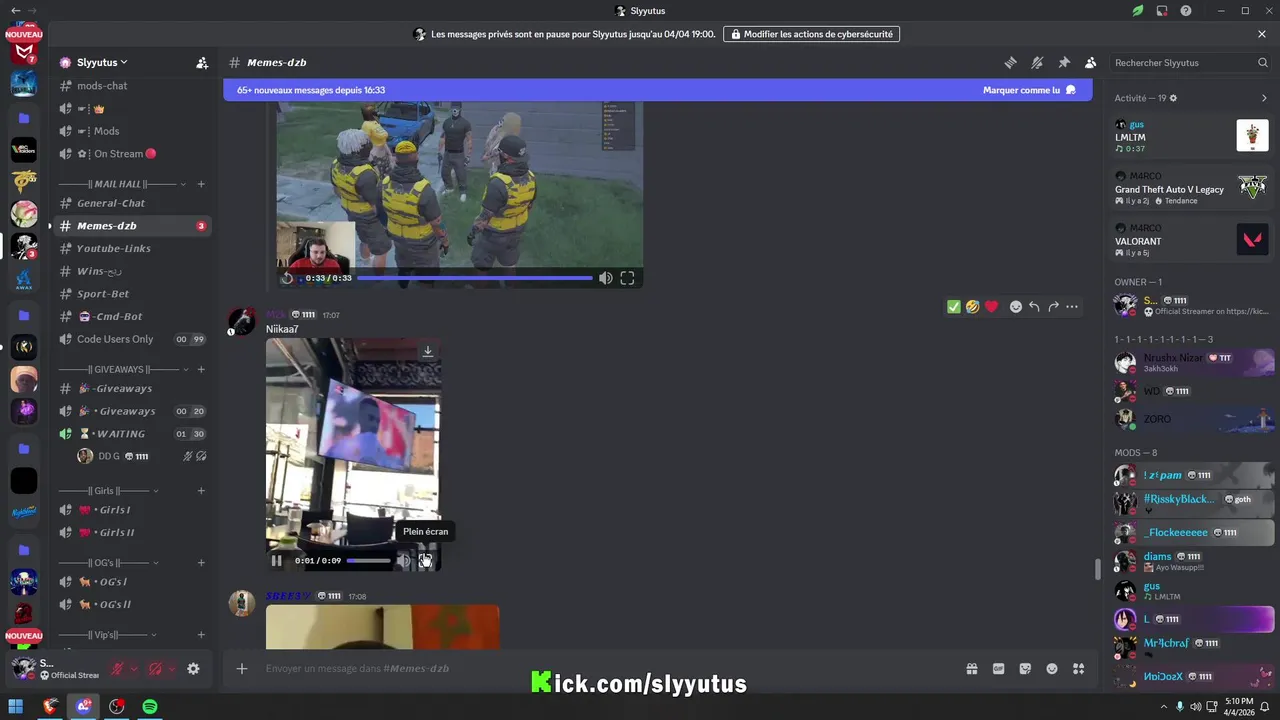Screen dimensions: 1280x720
Task: Collapse the Girls category
Action: [x=108, y=491]
